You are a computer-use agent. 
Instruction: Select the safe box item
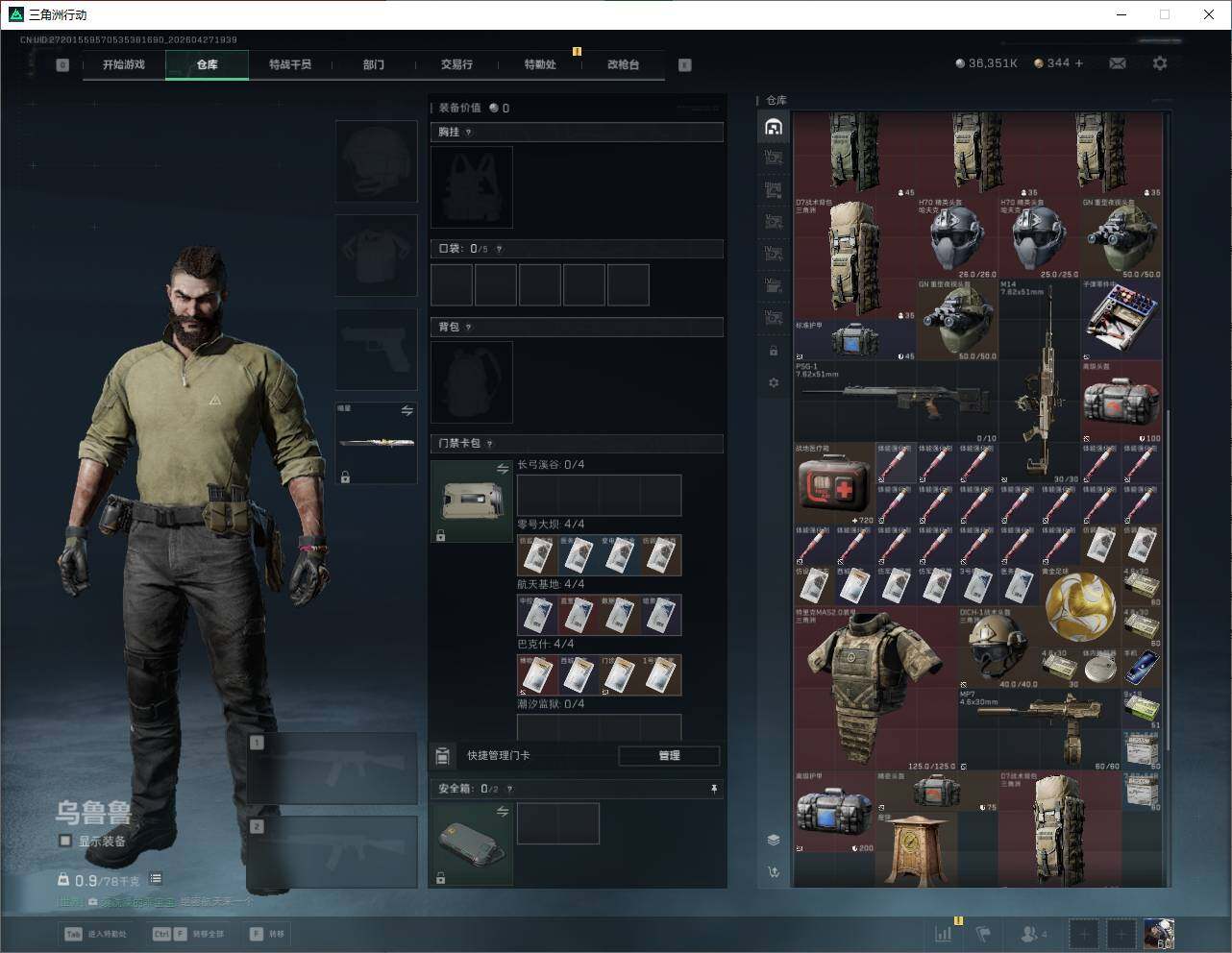click(472, 844)
